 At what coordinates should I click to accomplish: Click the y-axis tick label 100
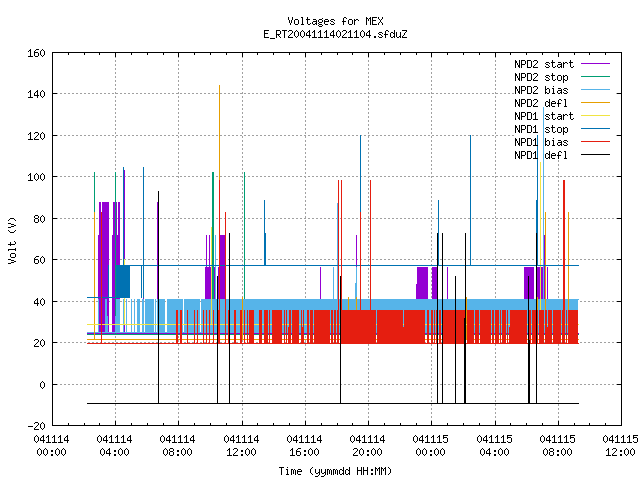pyautogui.click(x=36, y=177)
